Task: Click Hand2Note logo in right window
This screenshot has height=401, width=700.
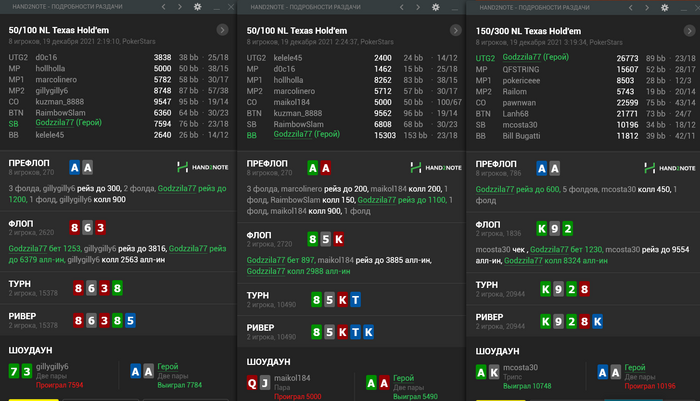Action: pos(670,168)
